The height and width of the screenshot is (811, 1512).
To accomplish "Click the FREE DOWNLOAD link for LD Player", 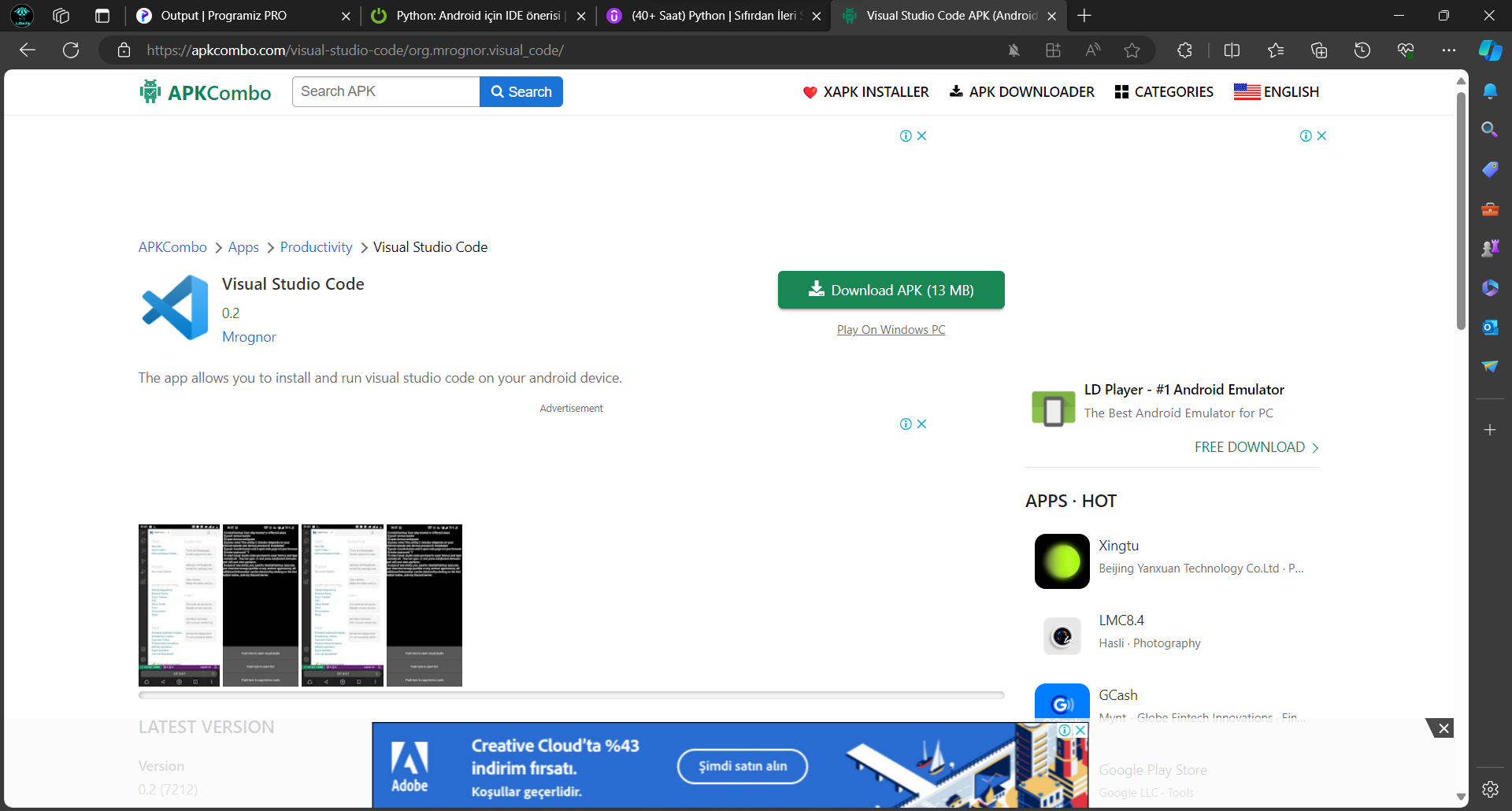I will pyautogui.click(x=1257, y=447).
